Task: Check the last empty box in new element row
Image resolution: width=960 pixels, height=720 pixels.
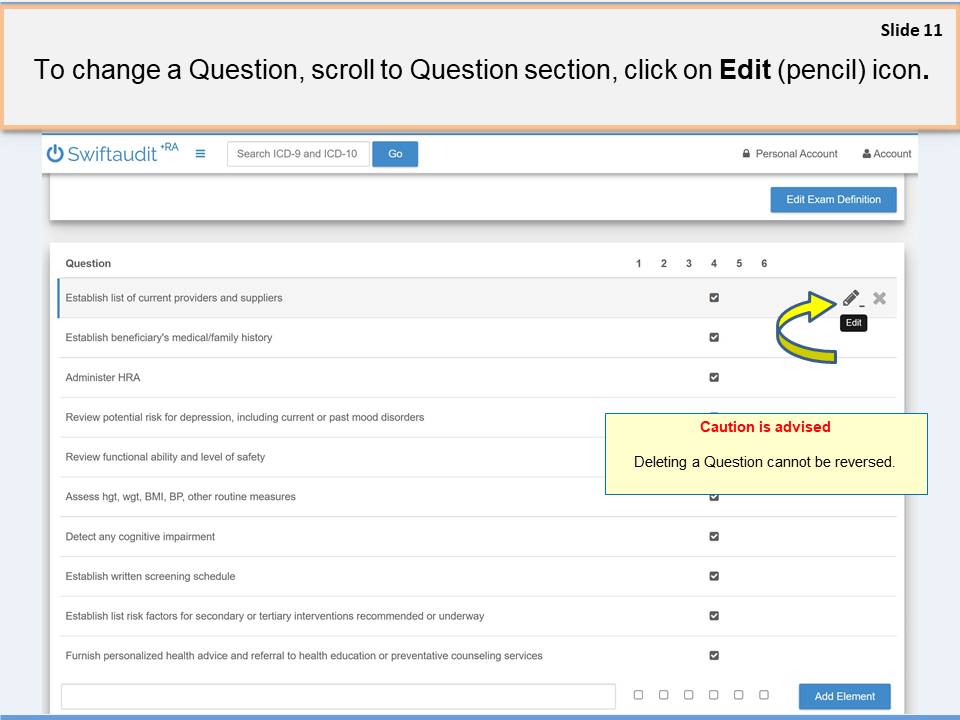Action: [x=764, y=695]
